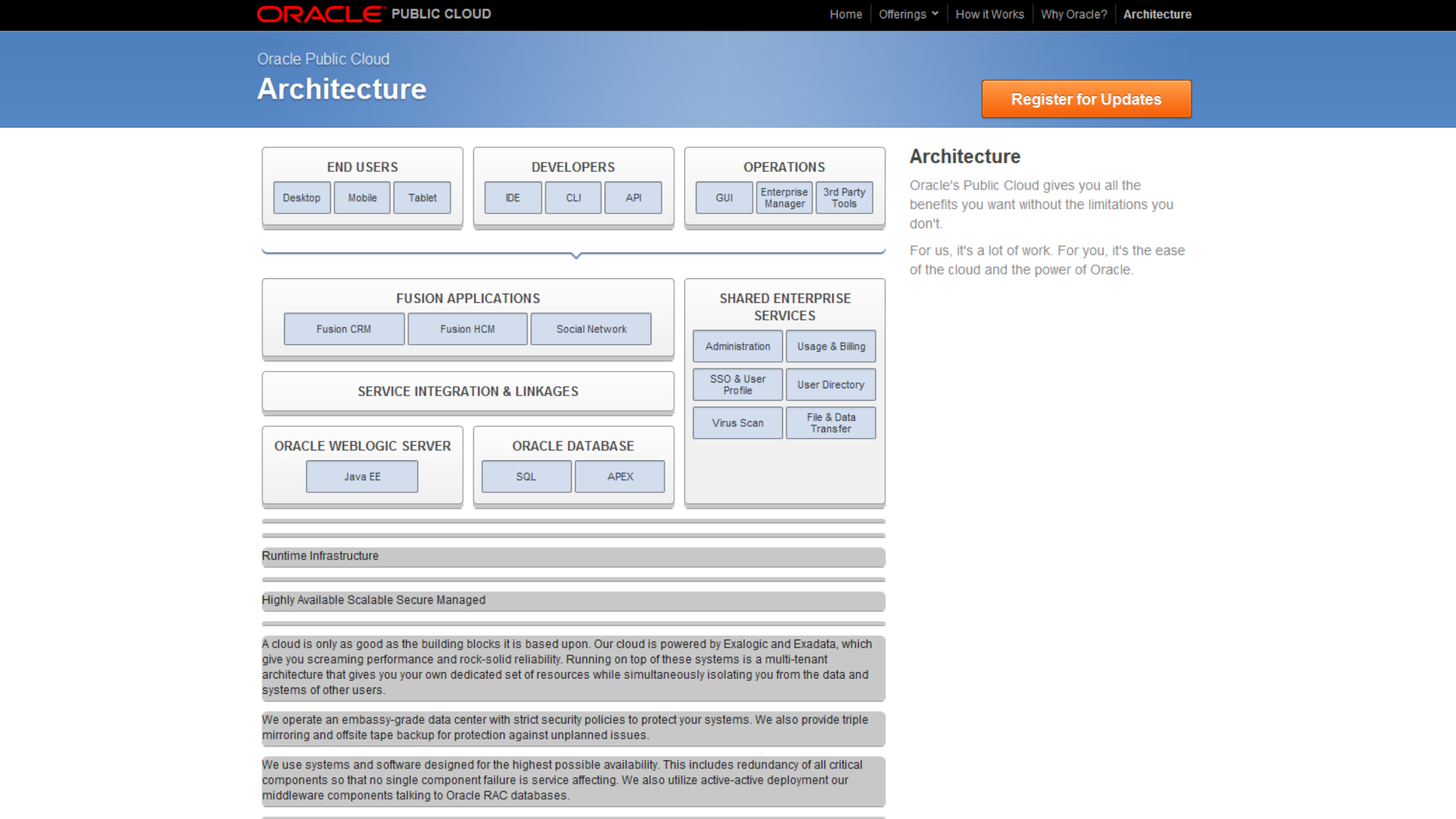This screenshot has width=1456, height=819.
Task: Expand the Runtime Infrastructure bar
Action: coord(573,556)
